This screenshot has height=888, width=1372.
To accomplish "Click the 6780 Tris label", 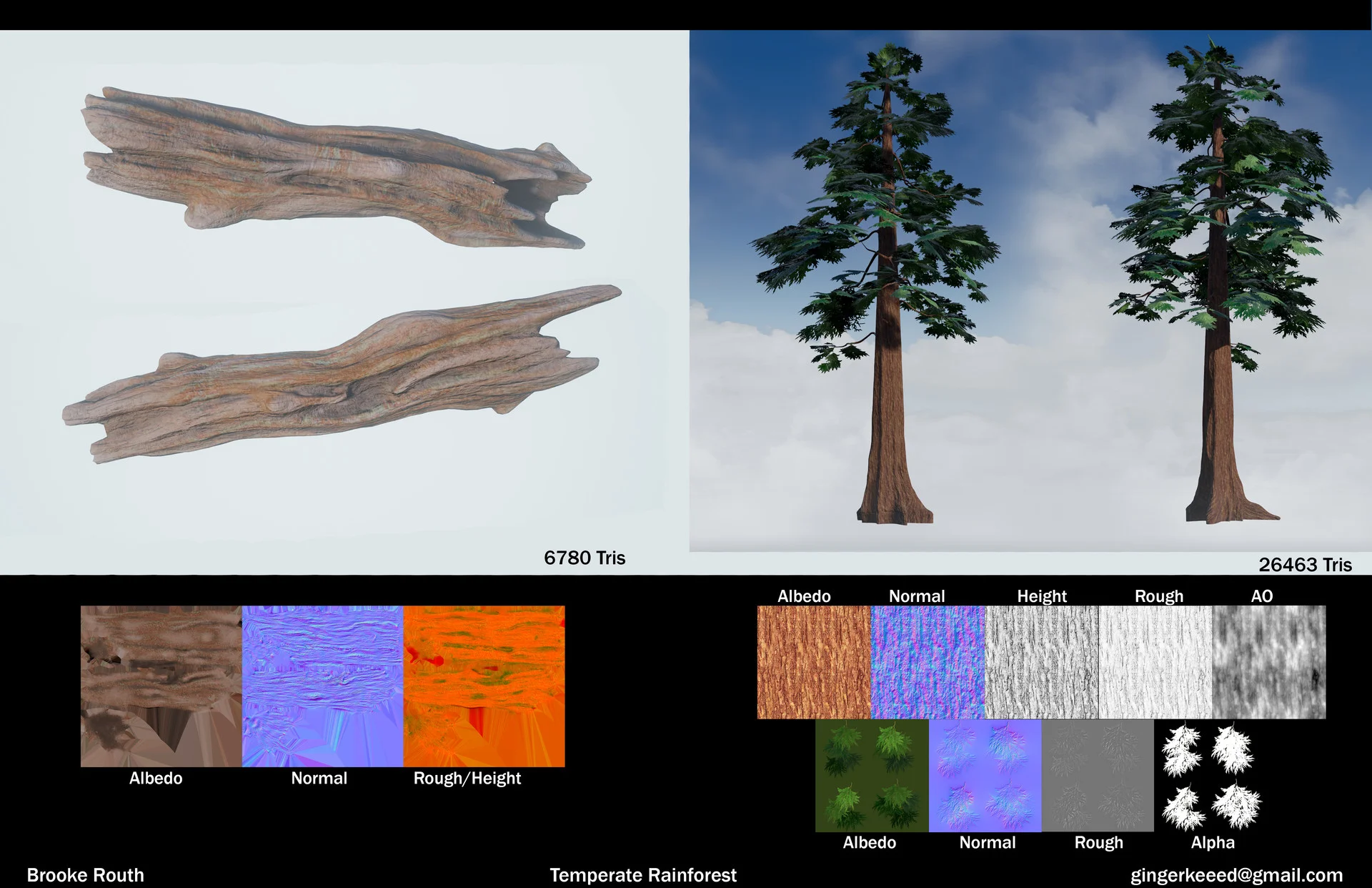I will 584,558.
